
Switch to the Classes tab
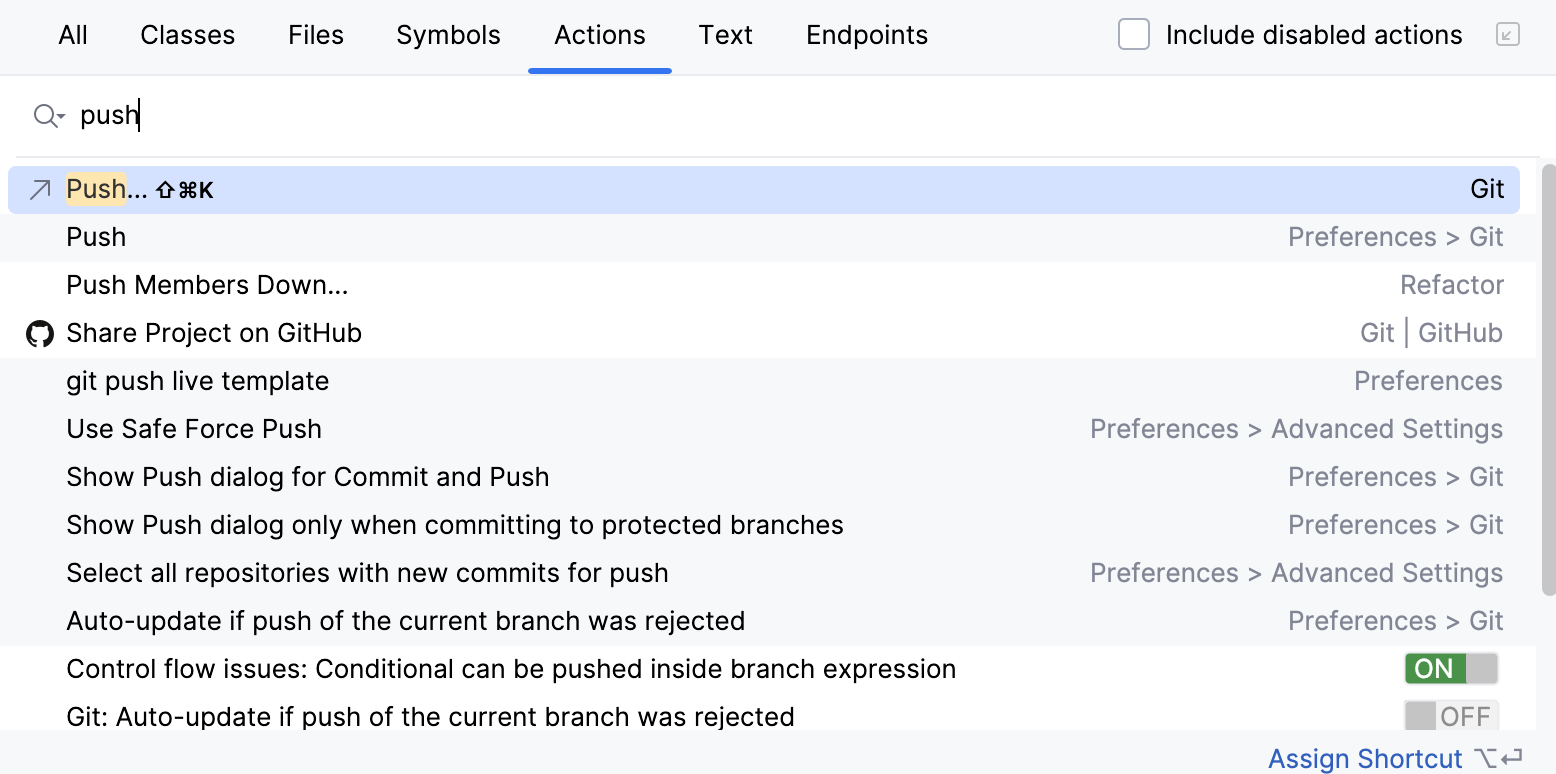[187, 34]
